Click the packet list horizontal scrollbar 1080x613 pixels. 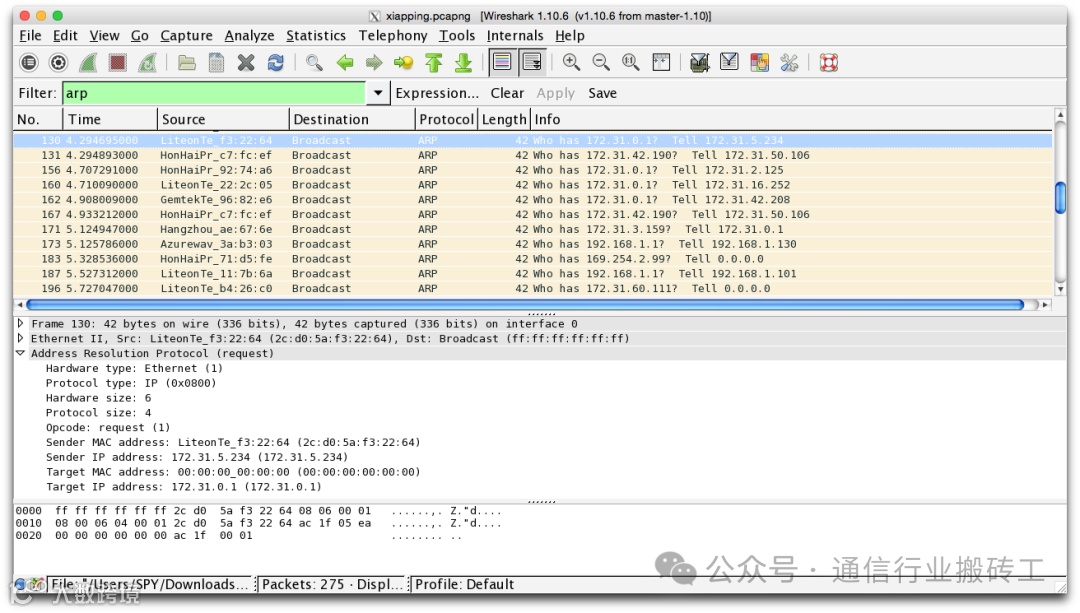tap(525, 304)
